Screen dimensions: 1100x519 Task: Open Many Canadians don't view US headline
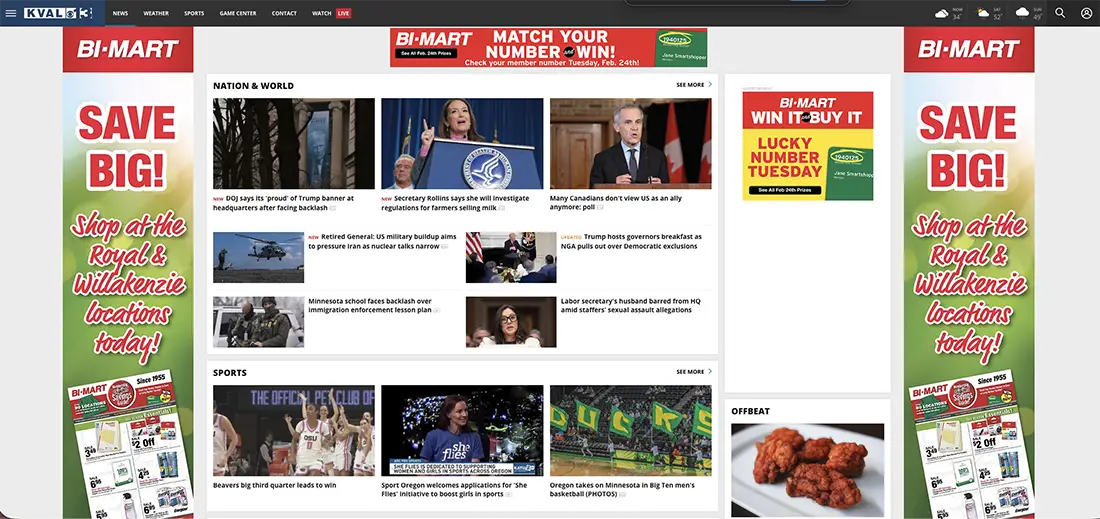616,203
